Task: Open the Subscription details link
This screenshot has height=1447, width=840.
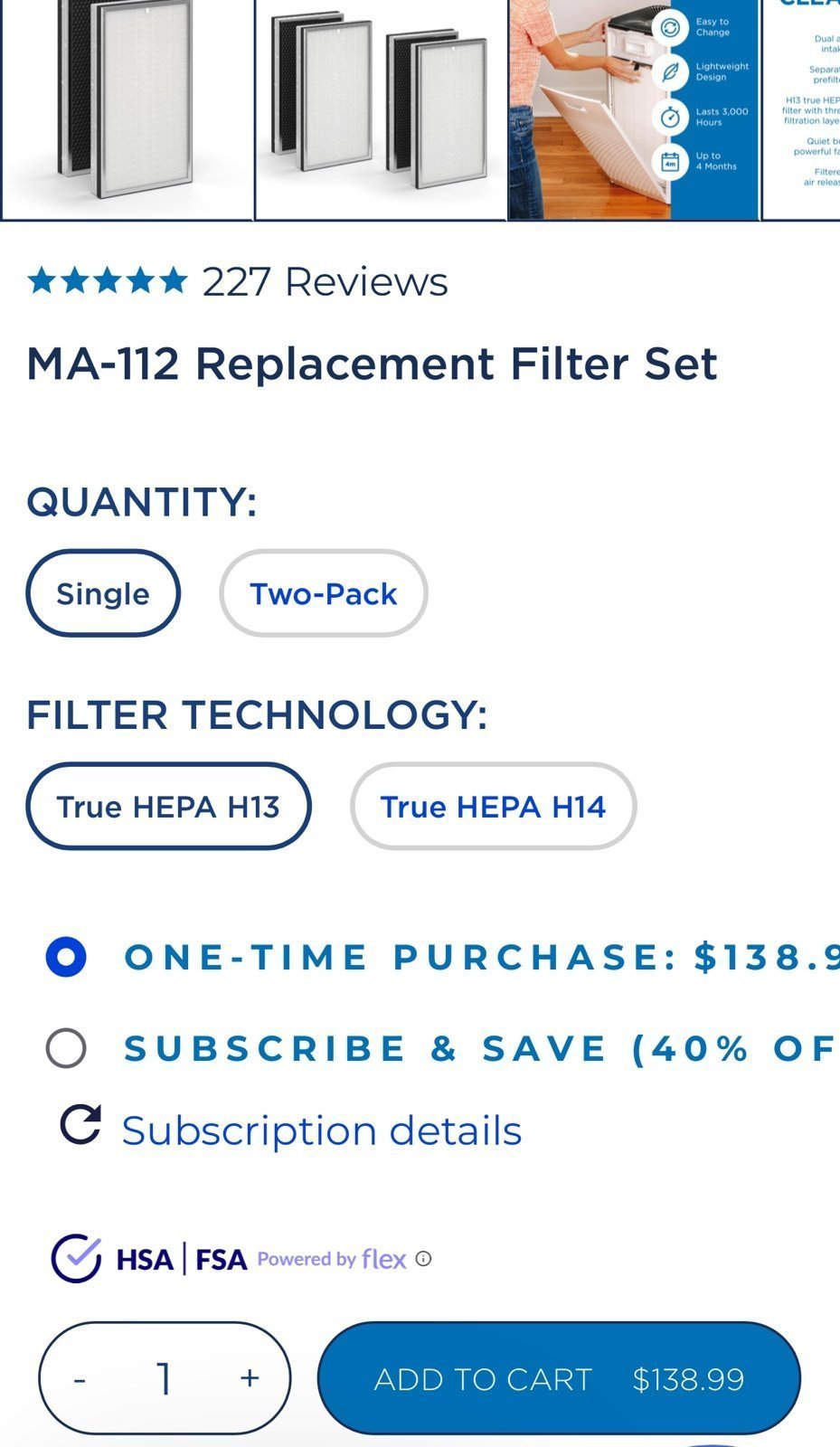Action: (x=322, y=1130)
